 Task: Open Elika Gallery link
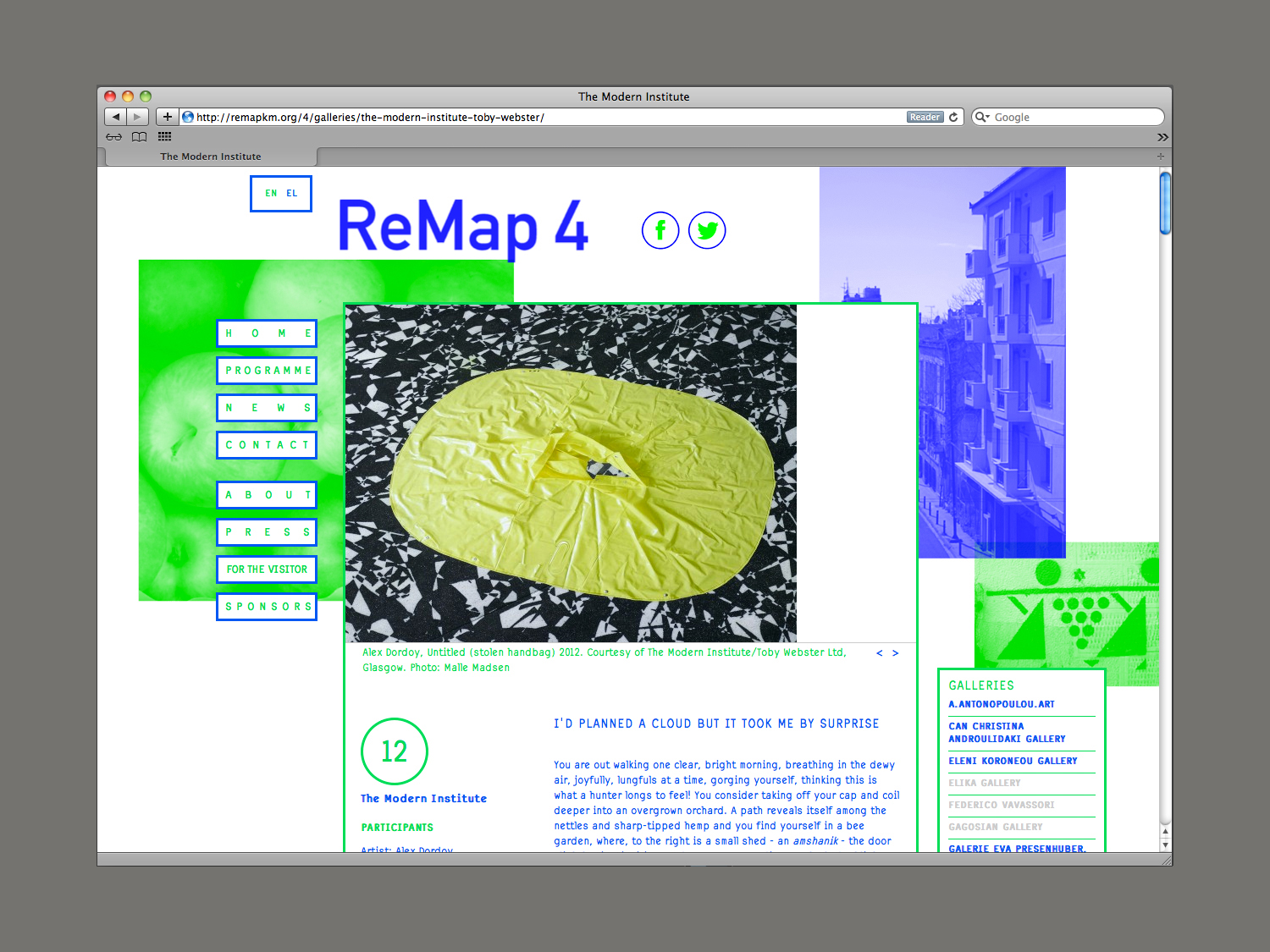[x=985, y=783]
